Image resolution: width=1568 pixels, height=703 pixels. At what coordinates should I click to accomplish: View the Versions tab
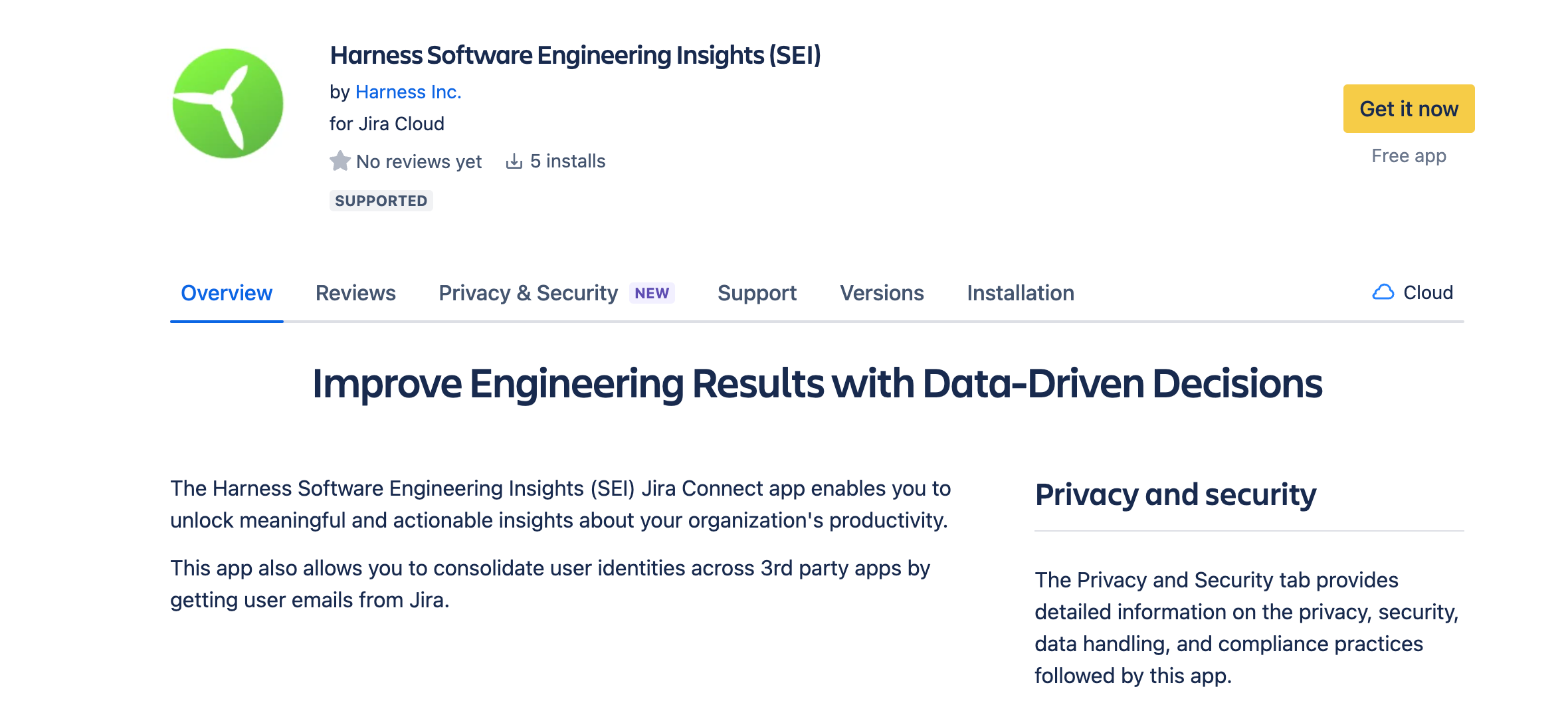881,292
